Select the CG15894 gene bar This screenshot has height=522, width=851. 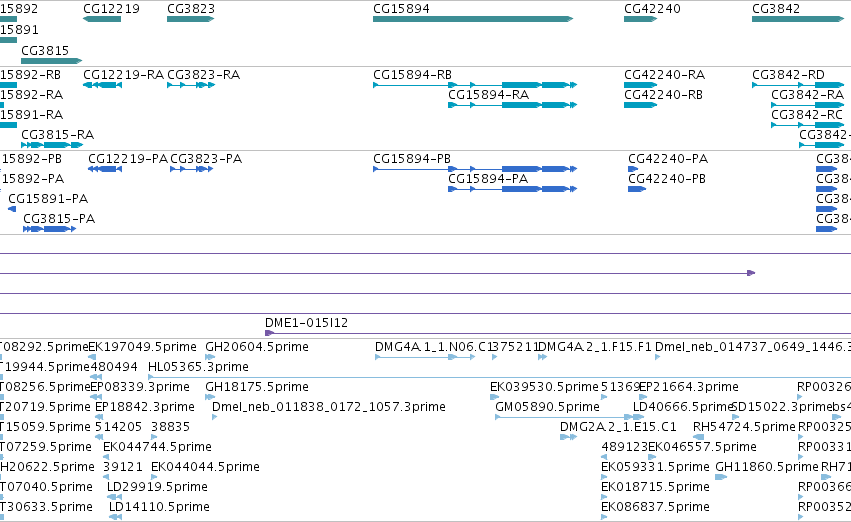[473, 19]
